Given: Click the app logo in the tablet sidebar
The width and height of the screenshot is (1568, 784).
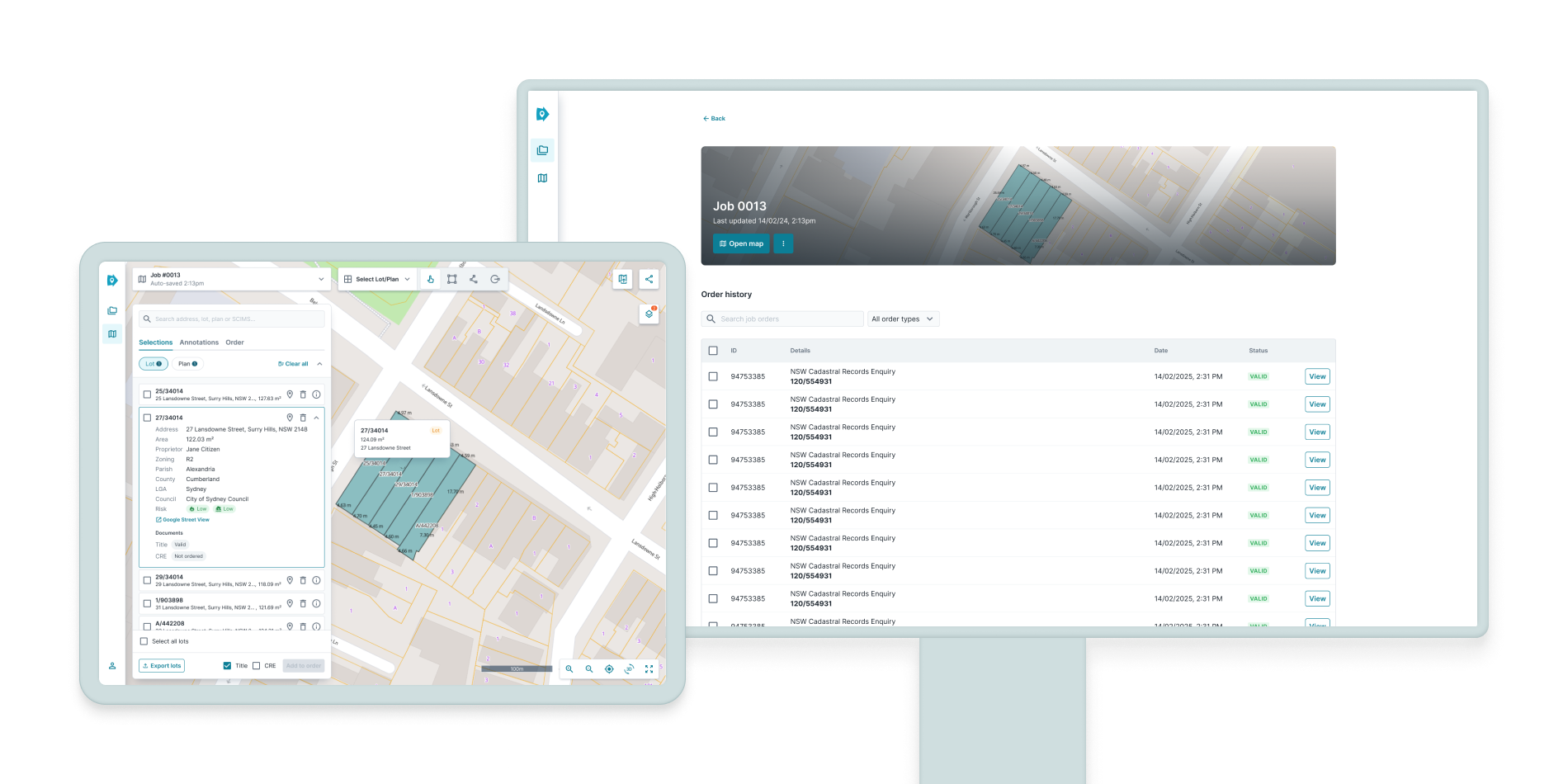Looking at the screenshot, I should pos(112,281).
